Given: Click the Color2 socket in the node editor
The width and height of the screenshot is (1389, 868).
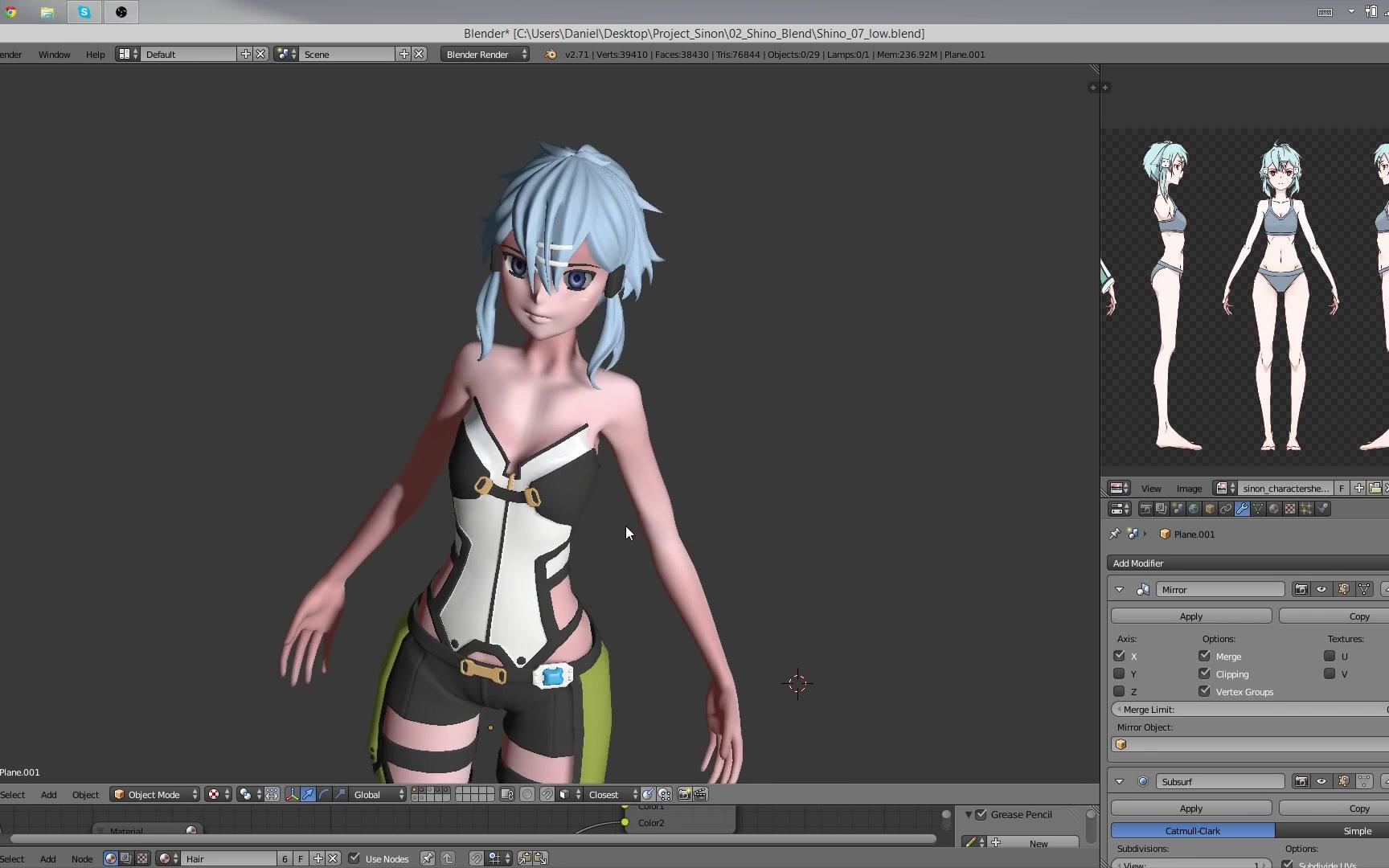Looking at the screenshot, I should point(625,822).
